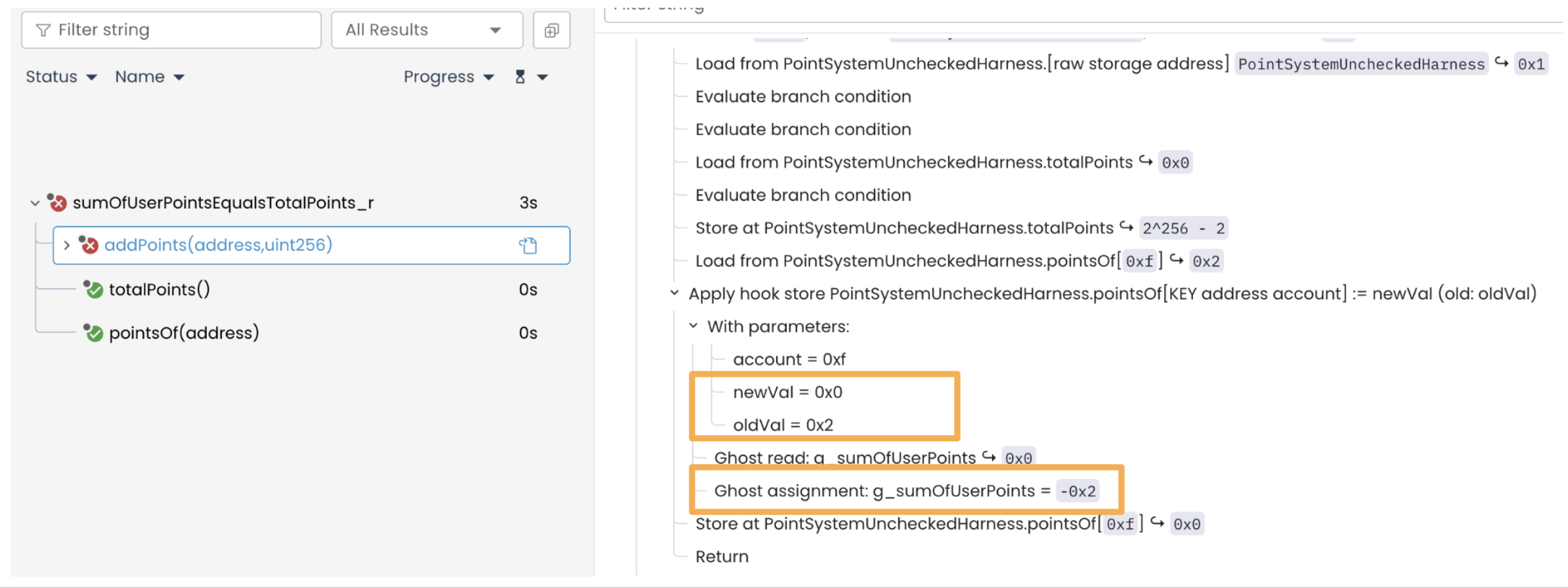This screenshot has height=588, width=1568.
Task: Click the funnel filter icon
Action: click(43, 30)
